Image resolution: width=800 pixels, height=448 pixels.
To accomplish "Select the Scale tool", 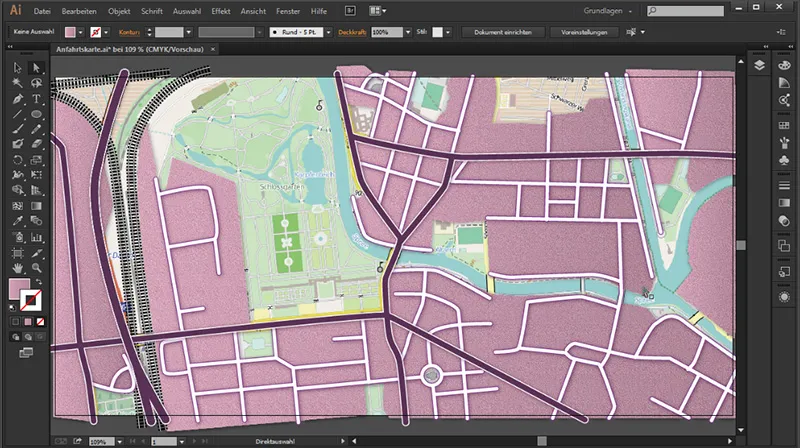I will tap(36, 160).
